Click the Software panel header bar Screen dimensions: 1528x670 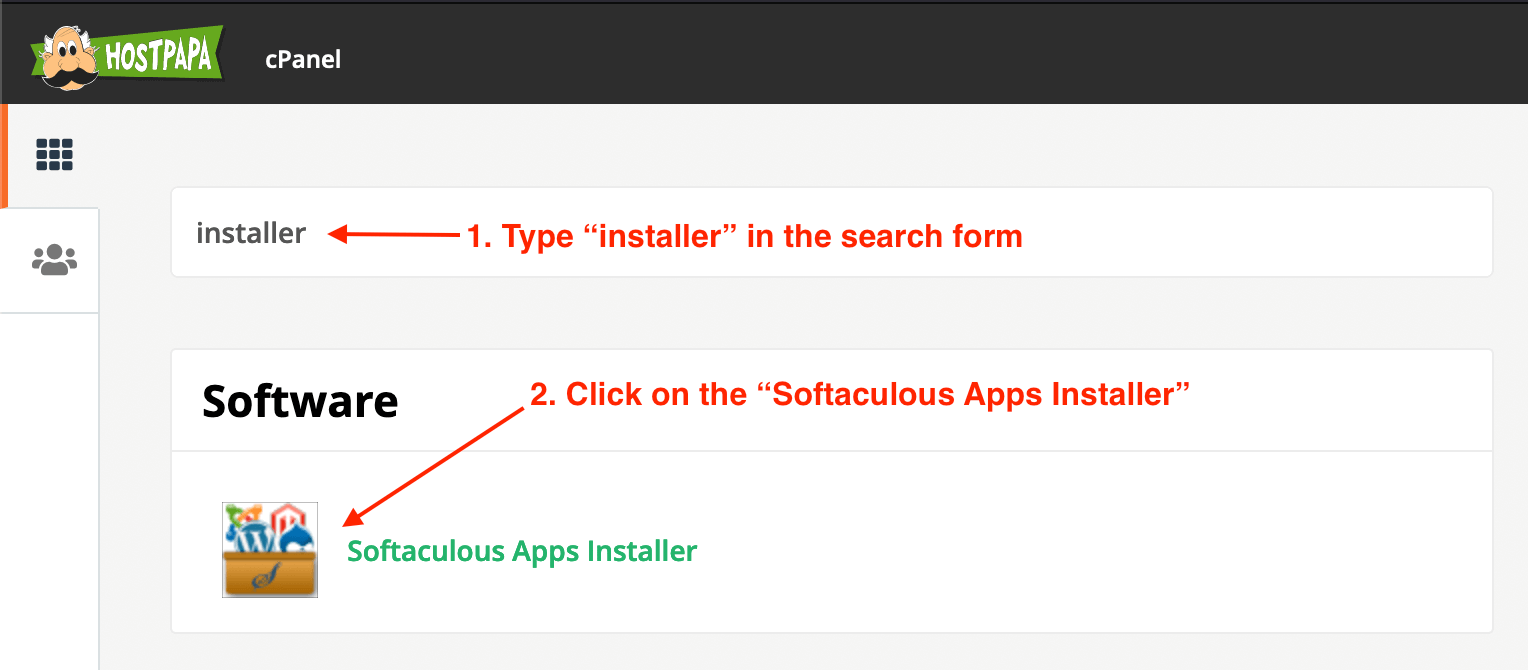[832, 401]
